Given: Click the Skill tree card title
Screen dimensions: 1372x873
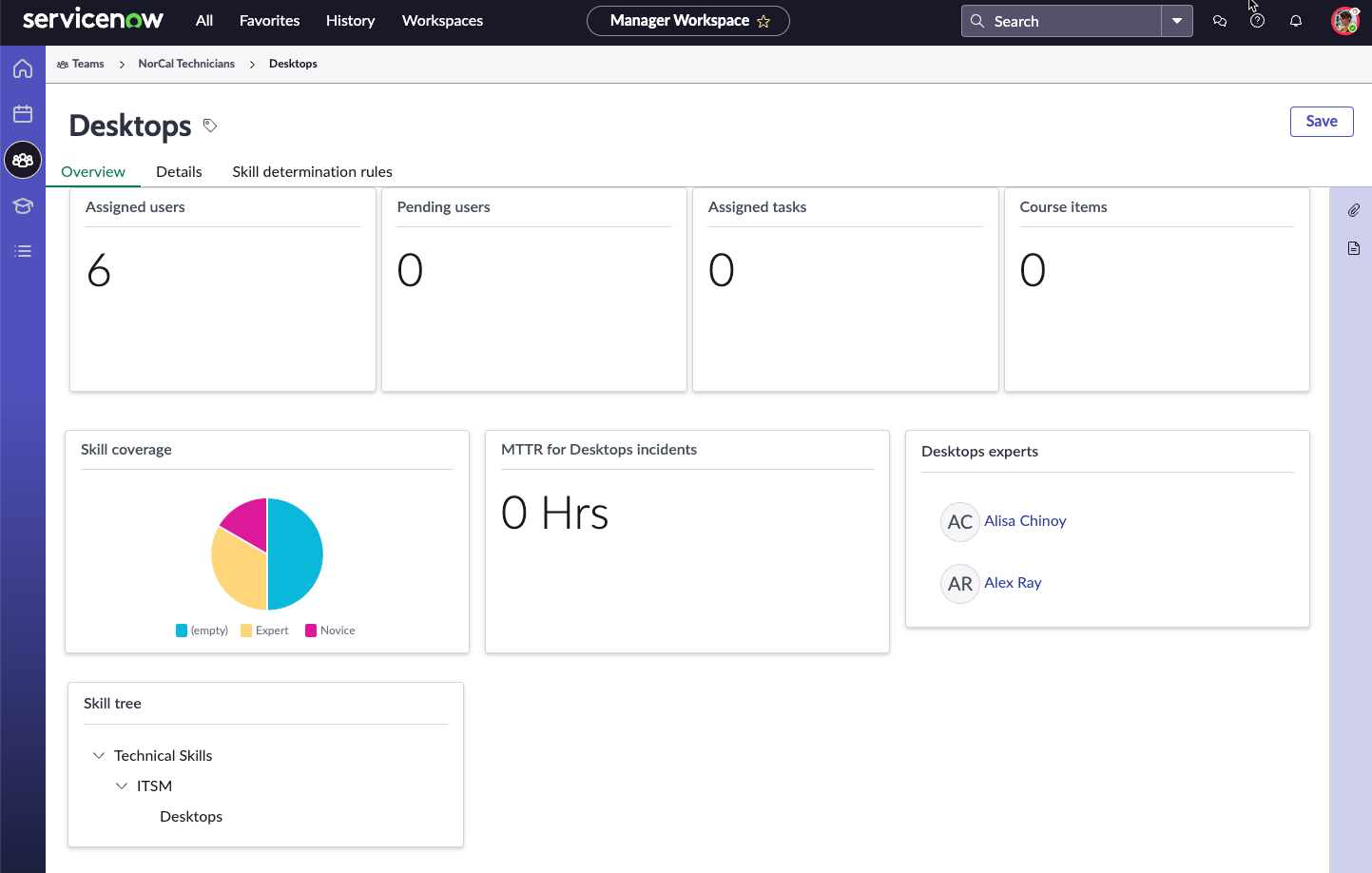Looking at the screenshot, I should [112, 703].
